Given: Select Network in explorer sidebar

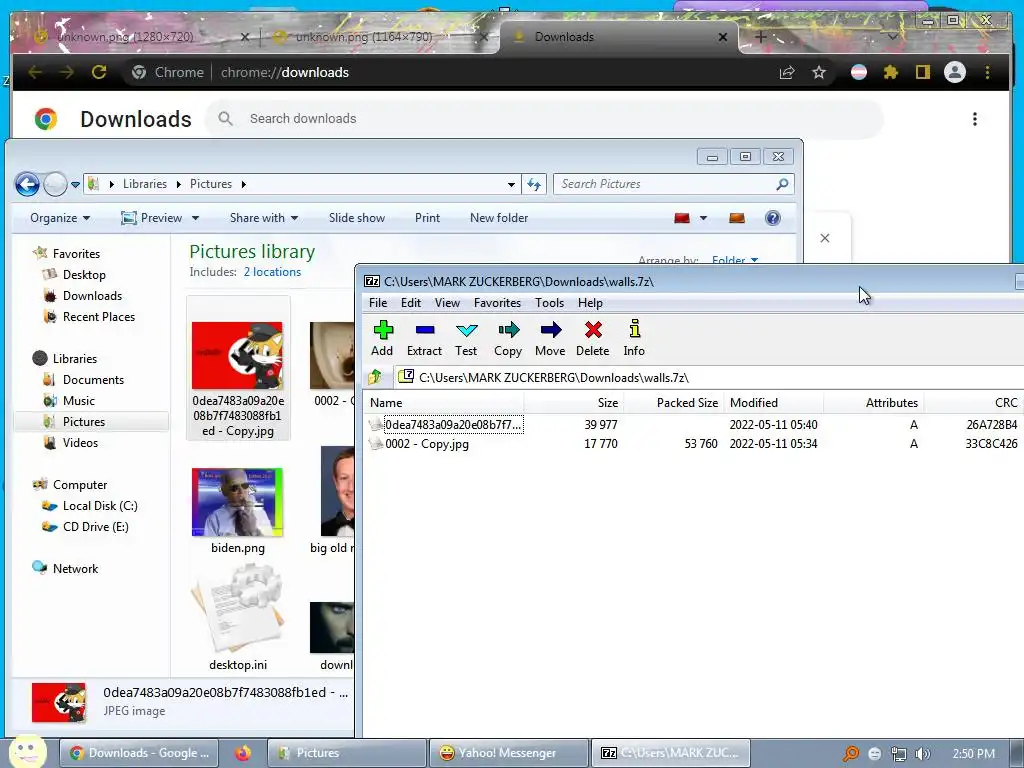Looking at the screenshot, I should click(x=75, y=569).
